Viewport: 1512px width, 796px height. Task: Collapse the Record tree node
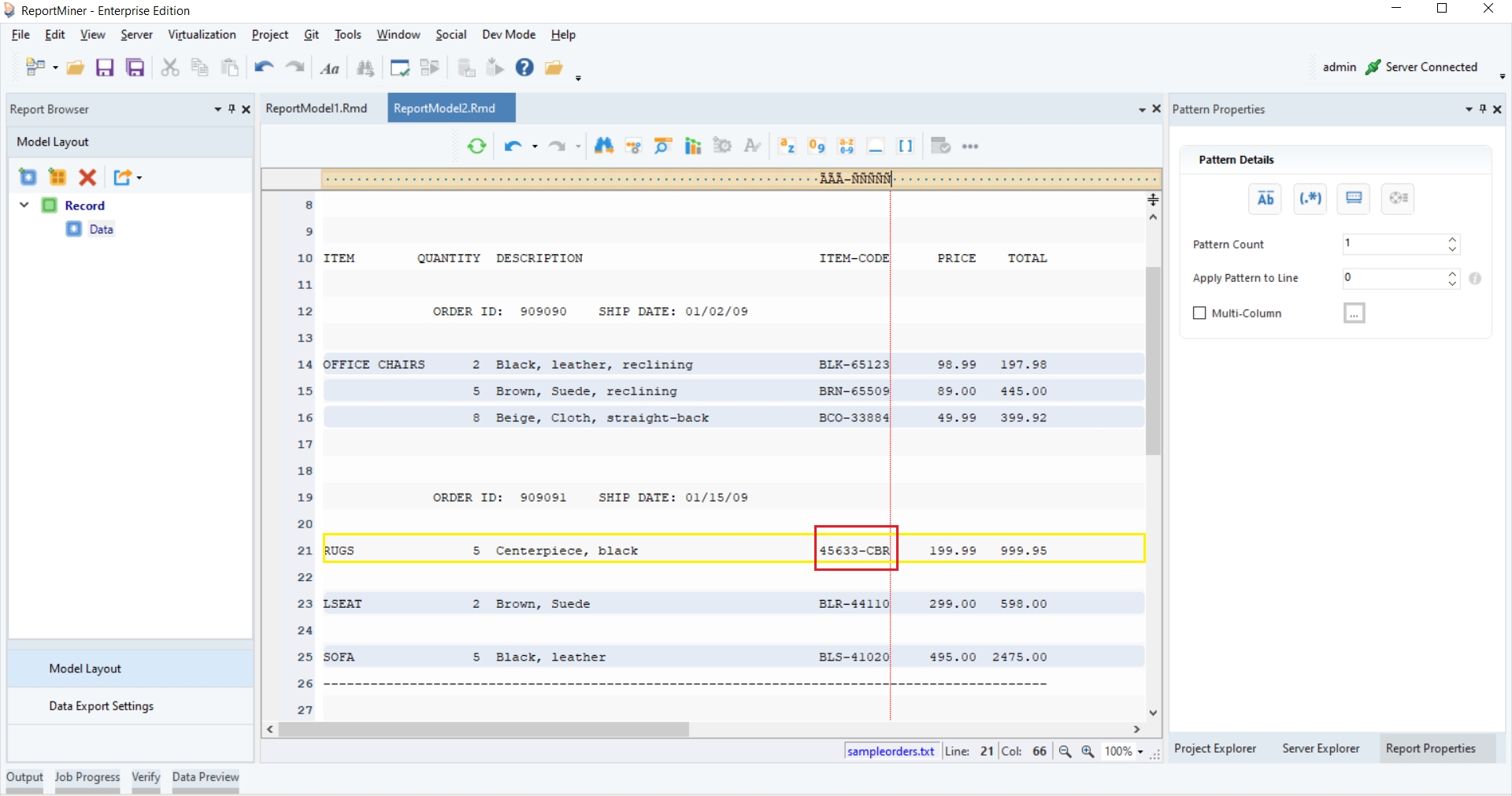click(24, 205)
